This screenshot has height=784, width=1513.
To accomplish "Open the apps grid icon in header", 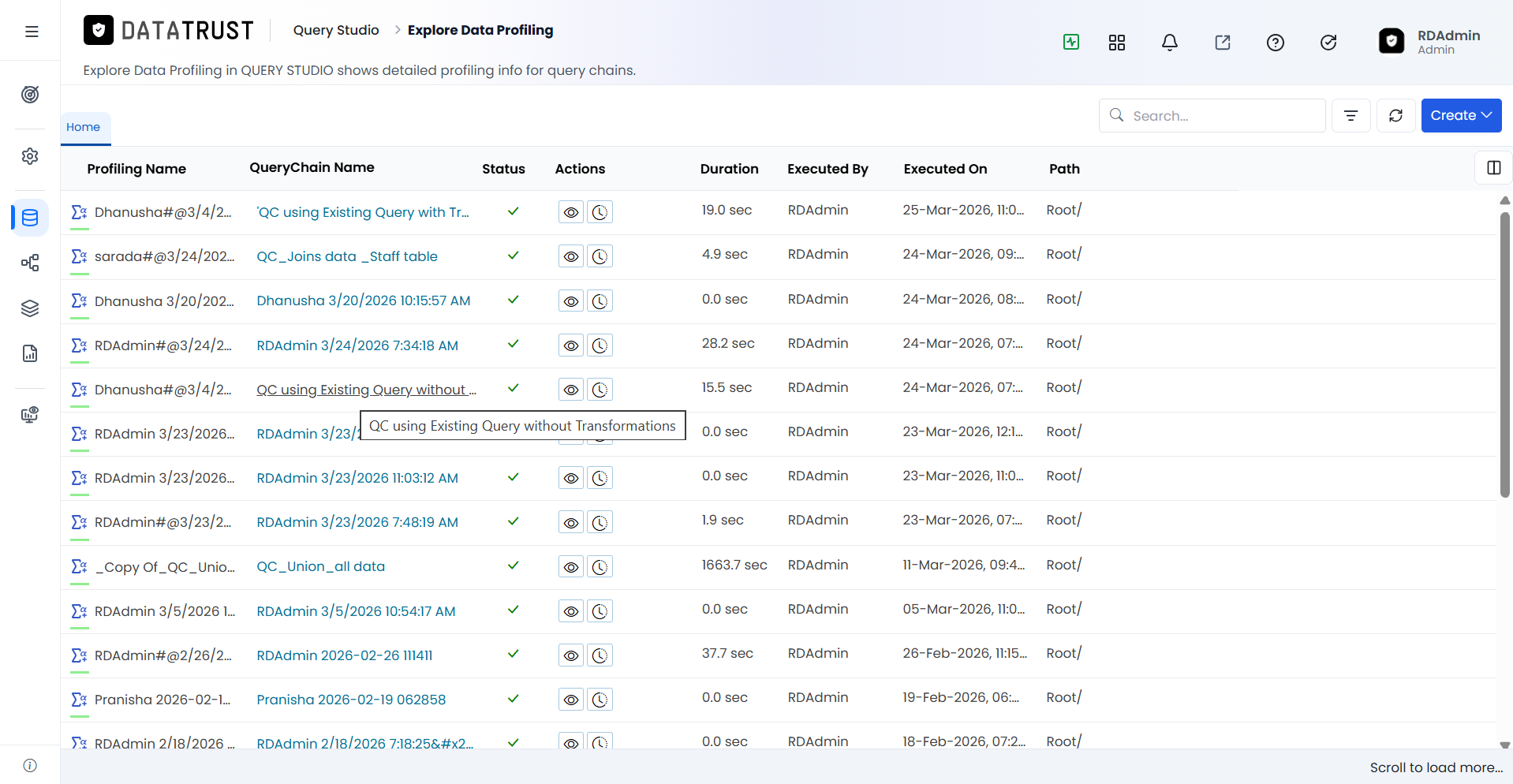I will (1117, 43).
